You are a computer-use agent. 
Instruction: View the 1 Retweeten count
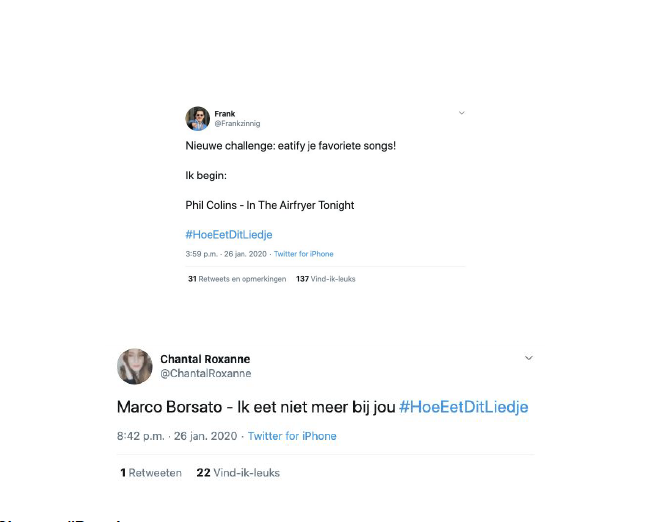(151, 473)
